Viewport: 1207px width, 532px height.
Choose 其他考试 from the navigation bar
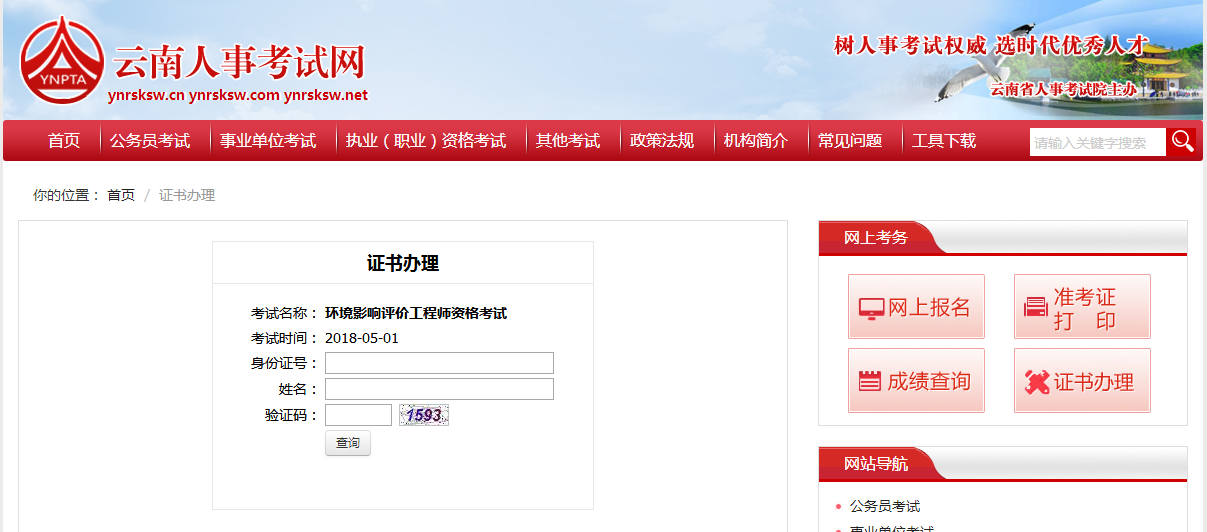pos(568,141)
